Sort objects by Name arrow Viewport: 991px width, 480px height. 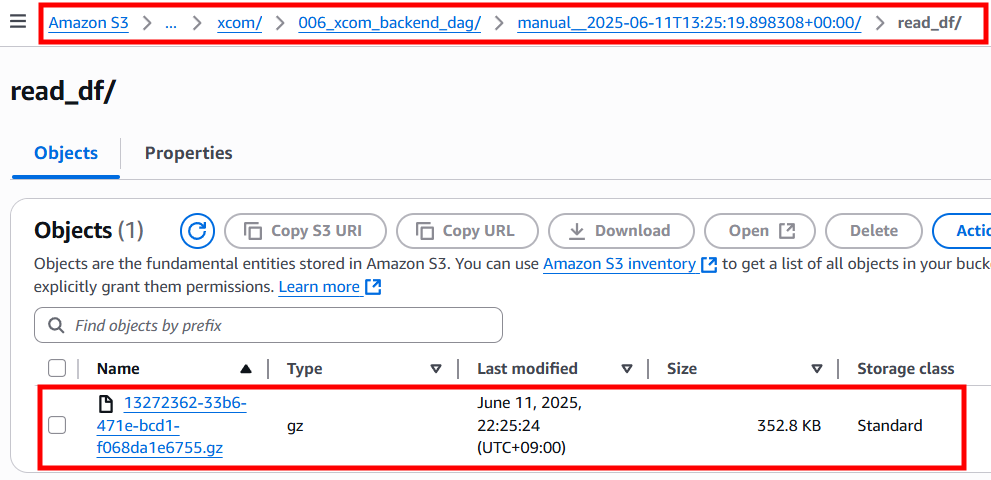[246, 369]
